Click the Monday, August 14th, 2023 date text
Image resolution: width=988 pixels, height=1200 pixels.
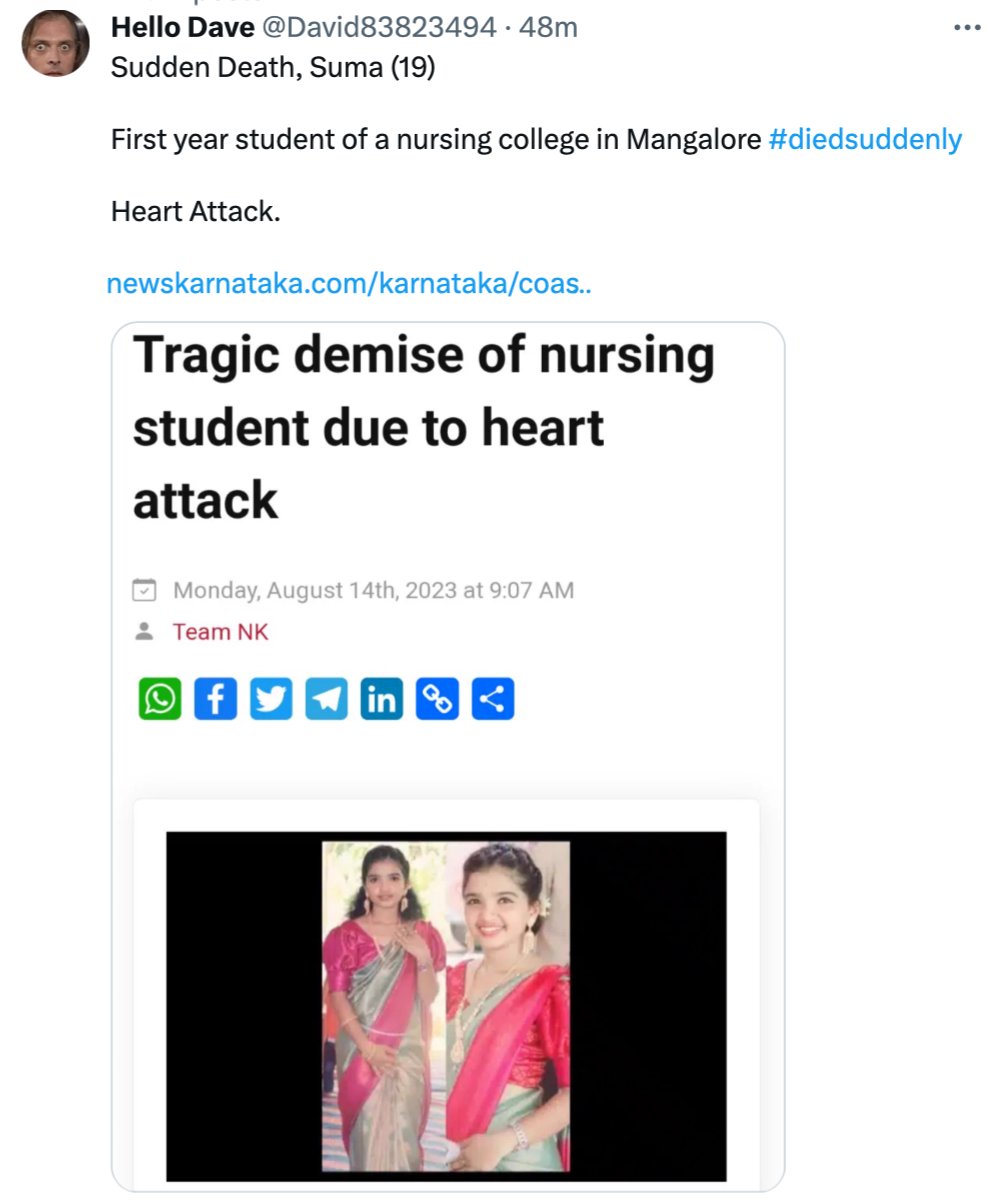point(373,590)
